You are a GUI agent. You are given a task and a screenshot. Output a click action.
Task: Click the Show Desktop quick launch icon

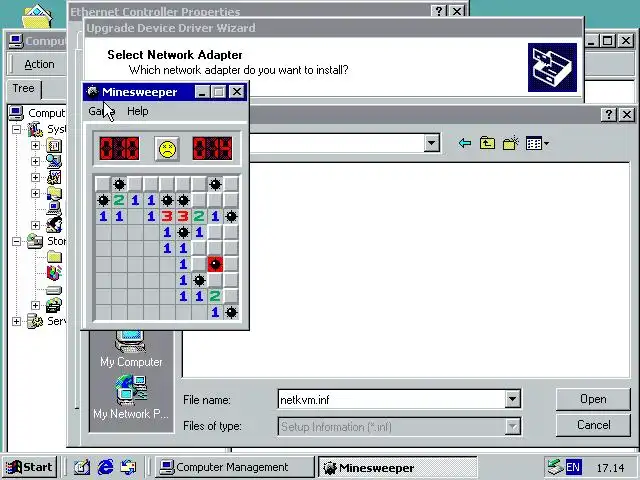point(82,467)
